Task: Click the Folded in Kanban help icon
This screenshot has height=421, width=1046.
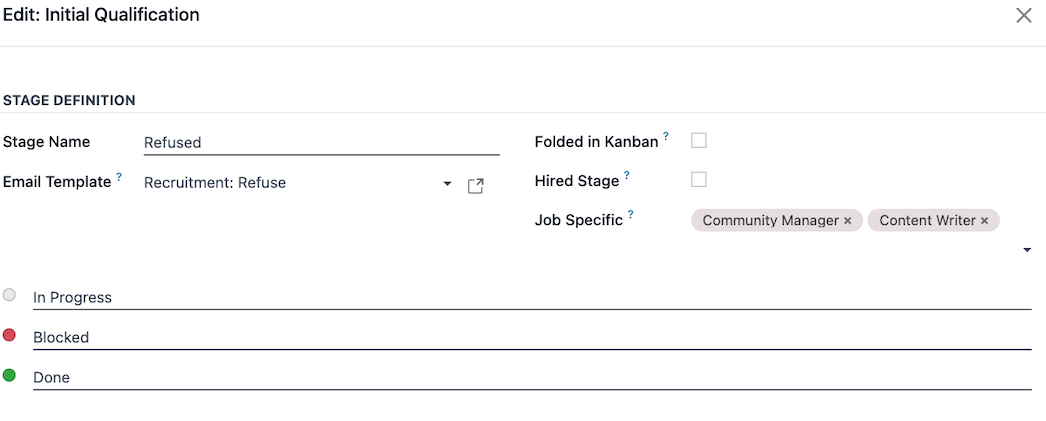Action: pos(666,136)
